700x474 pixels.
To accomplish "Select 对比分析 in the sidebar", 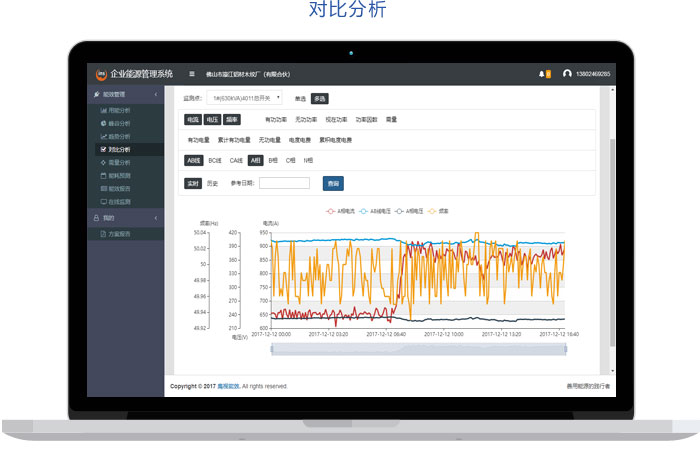I will coord(119,150).
